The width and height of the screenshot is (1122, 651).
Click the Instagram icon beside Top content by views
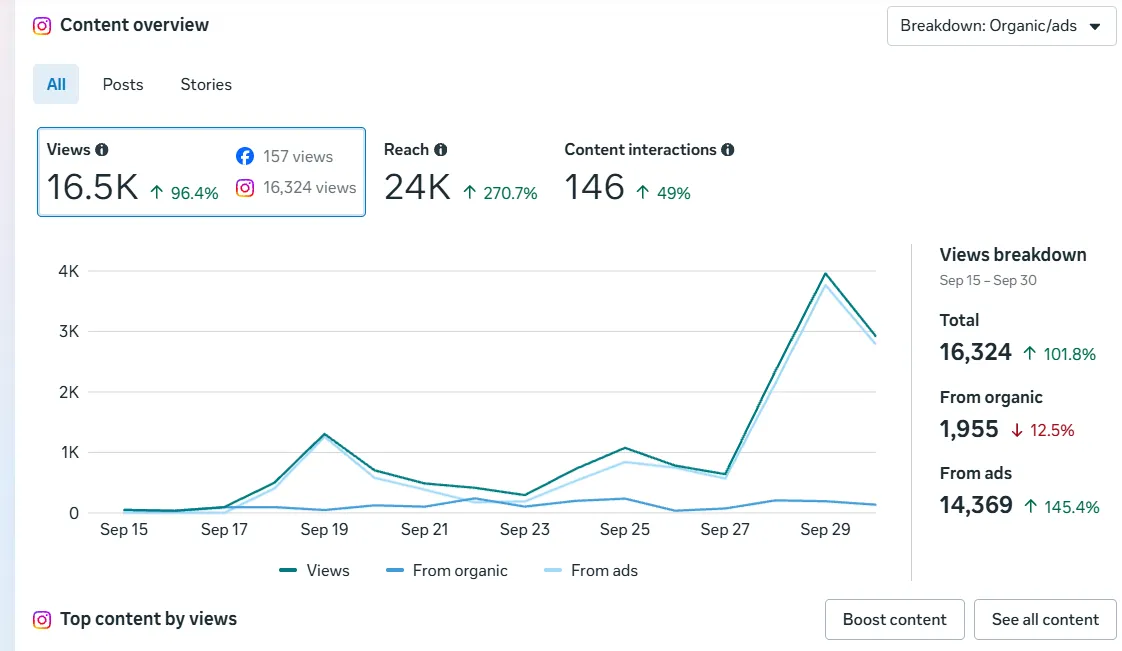point(42,620)
